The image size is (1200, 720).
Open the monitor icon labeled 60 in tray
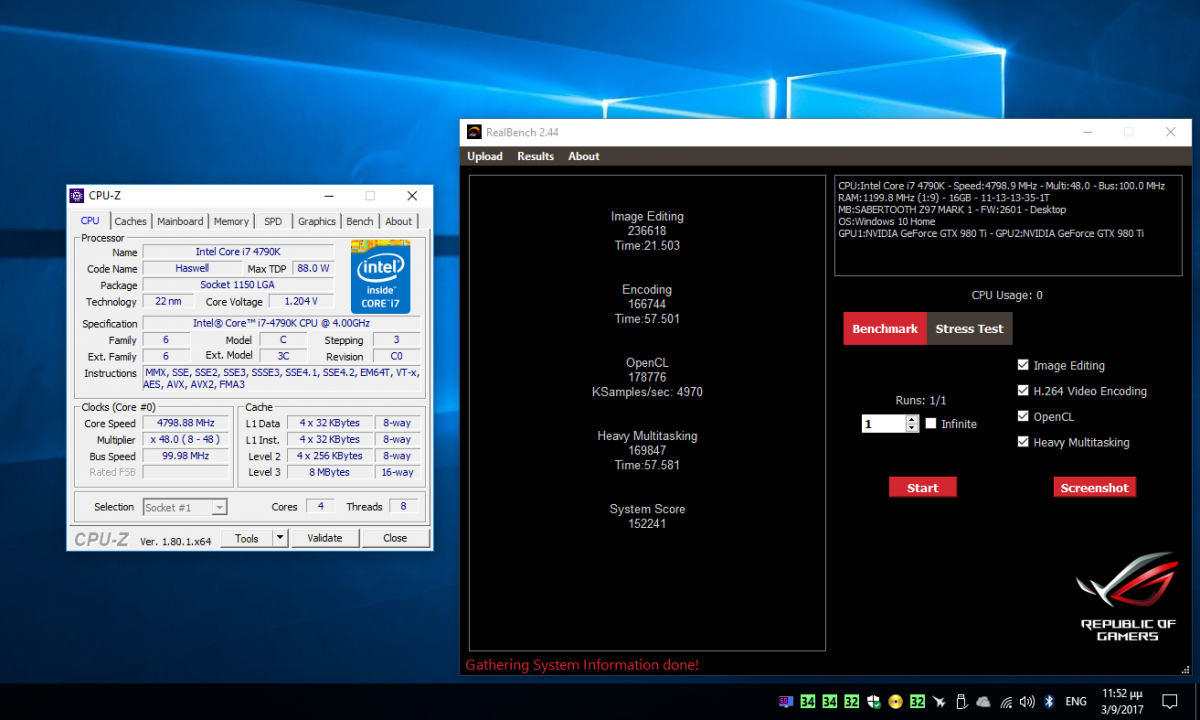787,701
